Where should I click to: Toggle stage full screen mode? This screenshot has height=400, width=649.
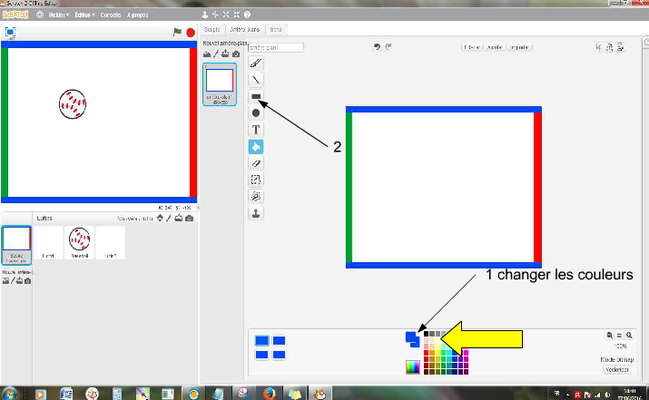point(10,32)
